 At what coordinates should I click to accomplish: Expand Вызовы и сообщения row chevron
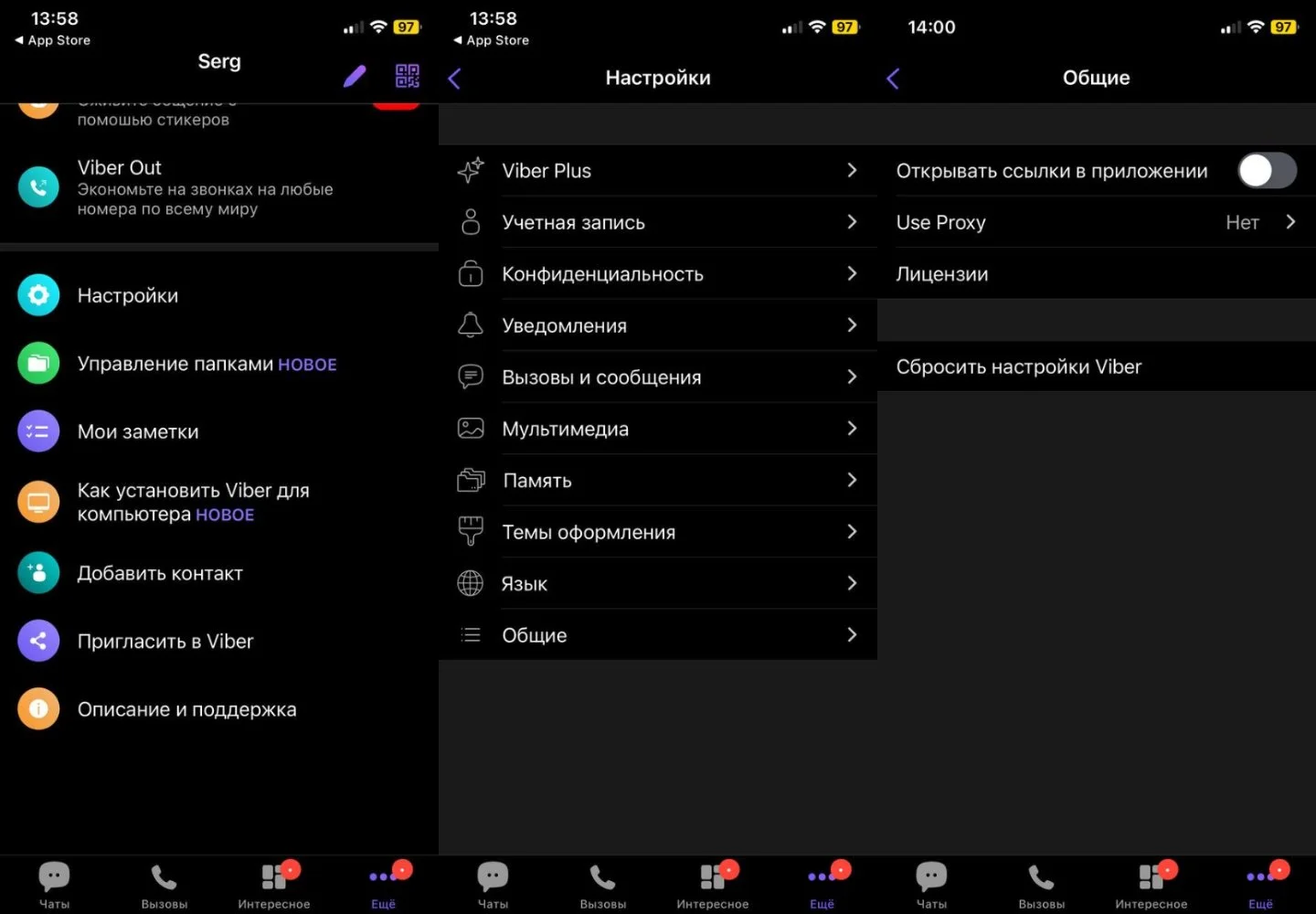coord(852,377)
